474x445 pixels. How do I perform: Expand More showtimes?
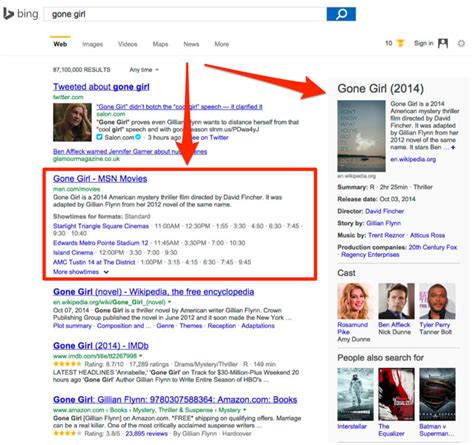tap(81, 272)
